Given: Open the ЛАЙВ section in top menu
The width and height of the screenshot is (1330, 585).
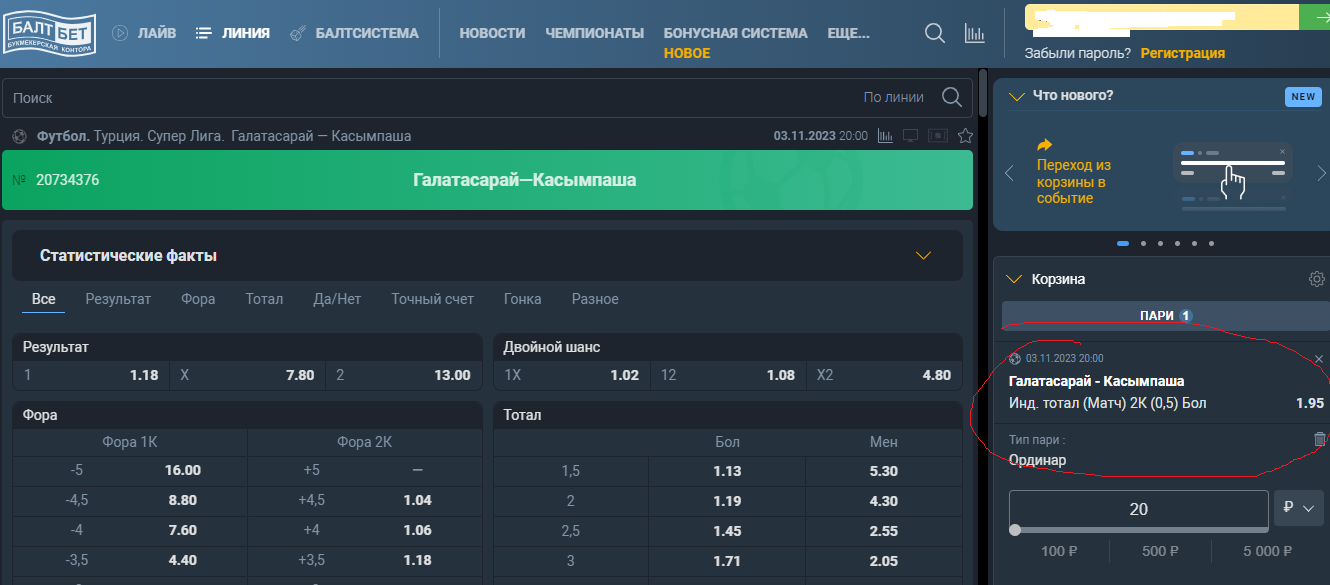Looking at the screenshot, I should click(144, 33).
